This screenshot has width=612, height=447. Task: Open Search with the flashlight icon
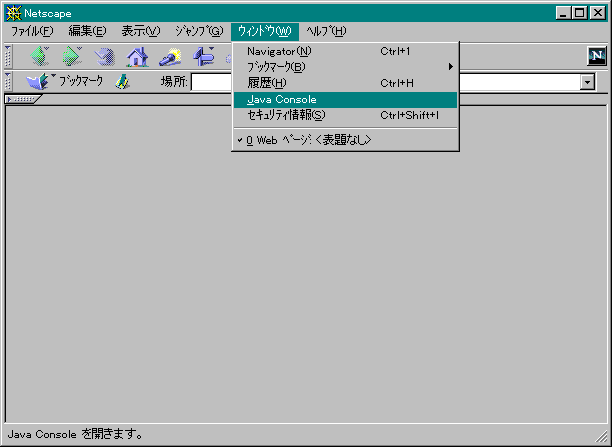(170, 57)
